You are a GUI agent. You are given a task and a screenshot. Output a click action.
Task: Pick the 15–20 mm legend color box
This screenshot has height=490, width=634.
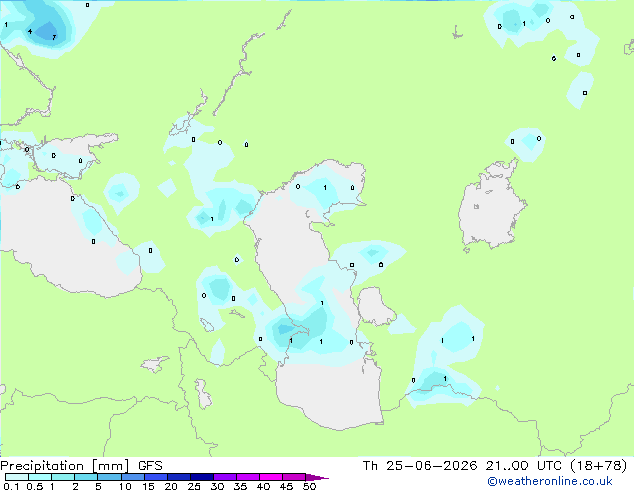pyautogui.click(x=156, y=477)
